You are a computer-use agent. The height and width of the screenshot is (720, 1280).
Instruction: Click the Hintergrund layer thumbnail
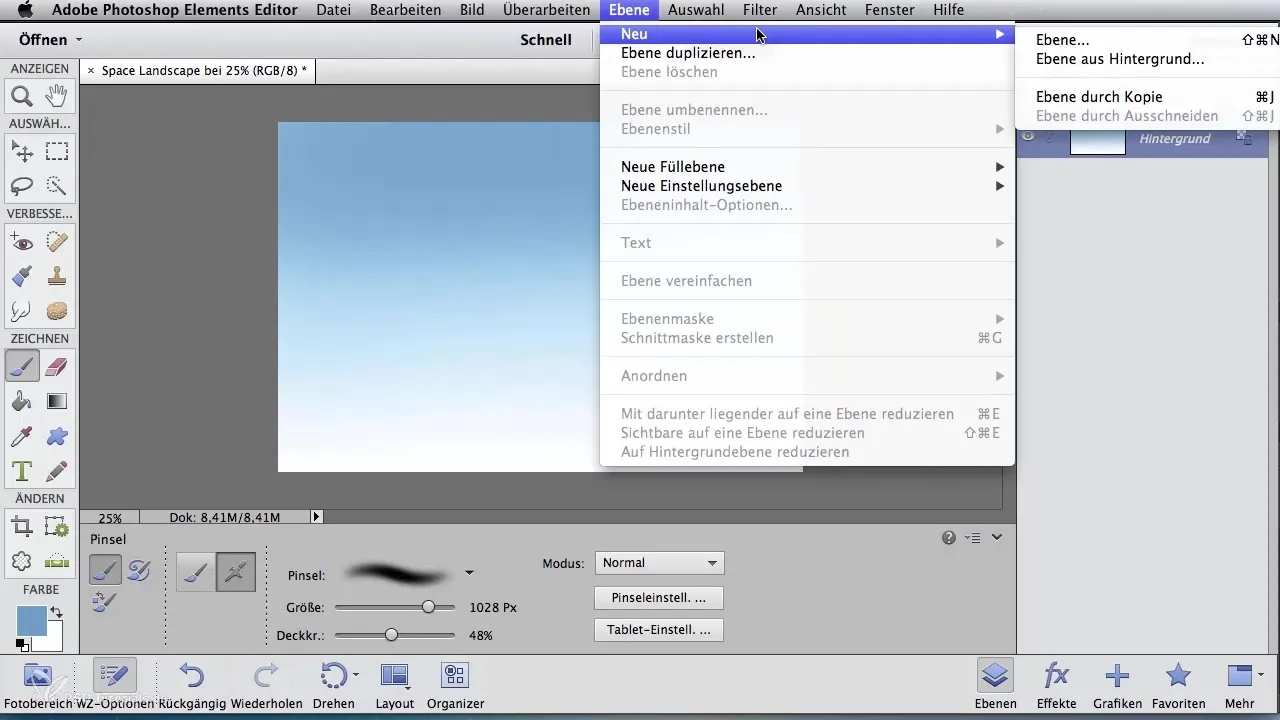point(1097,139)
